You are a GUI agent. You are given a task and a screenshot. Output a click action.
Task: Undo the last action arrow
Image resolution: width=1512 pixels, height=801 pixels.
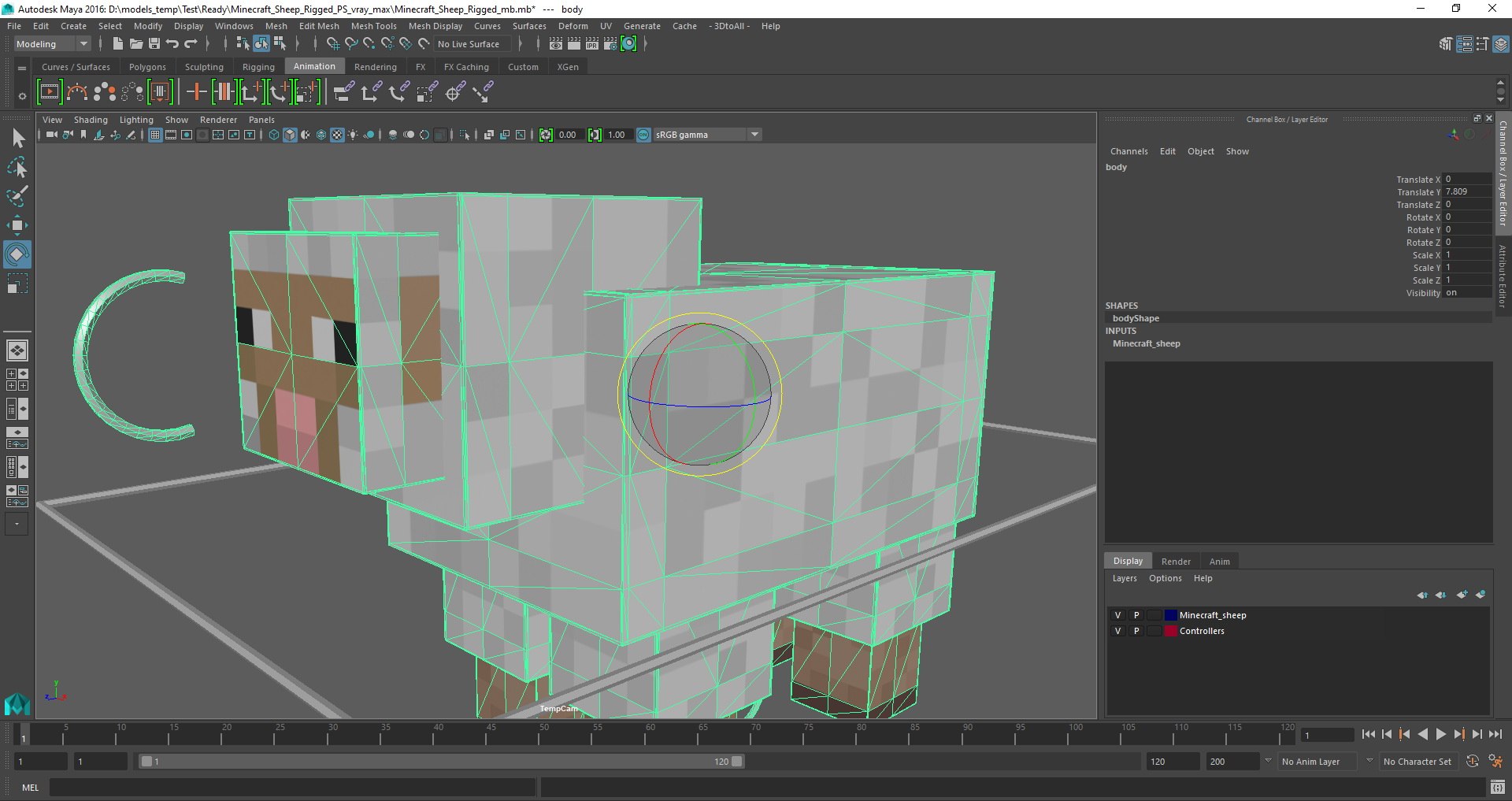(172, 44)
